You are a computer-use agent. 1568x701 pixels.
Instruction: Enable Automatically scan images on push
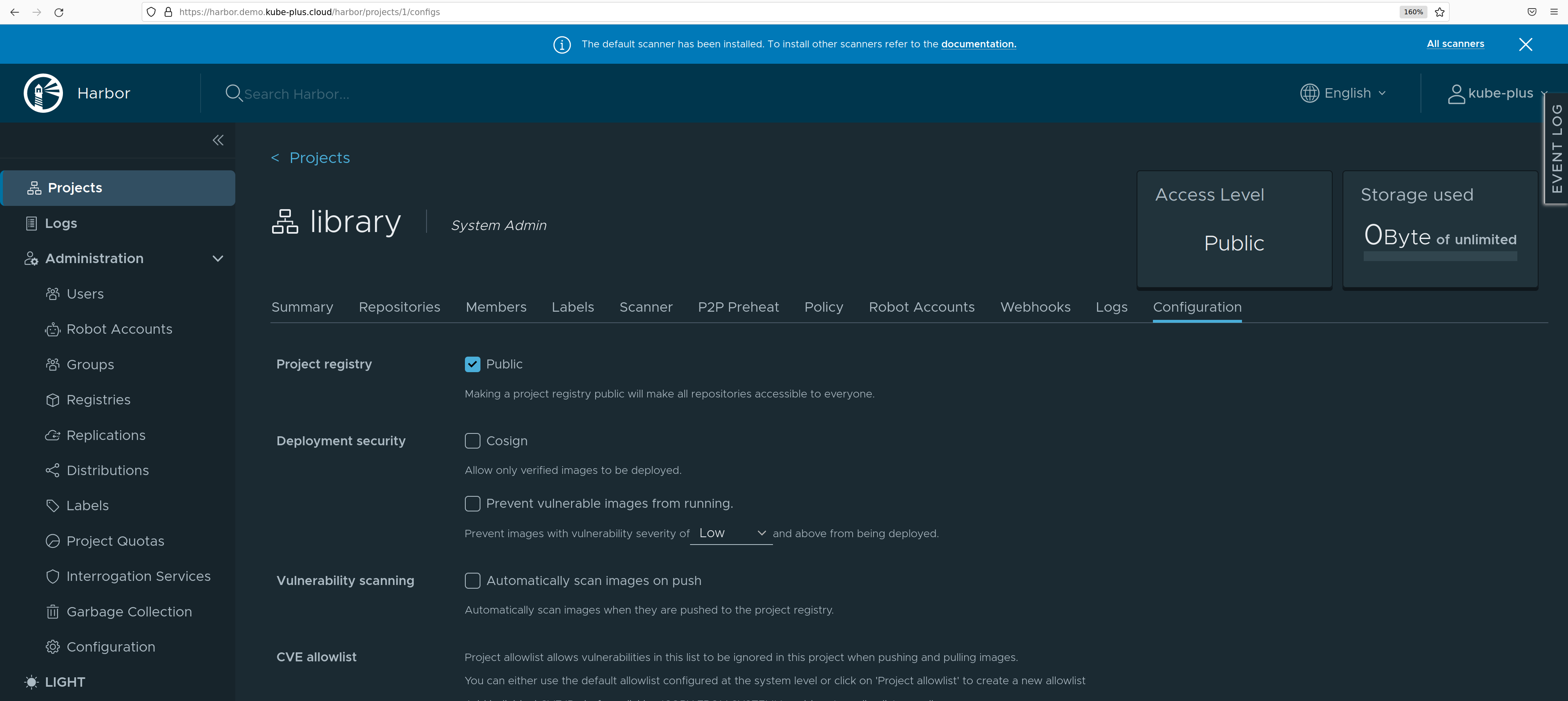pos(471,580)
